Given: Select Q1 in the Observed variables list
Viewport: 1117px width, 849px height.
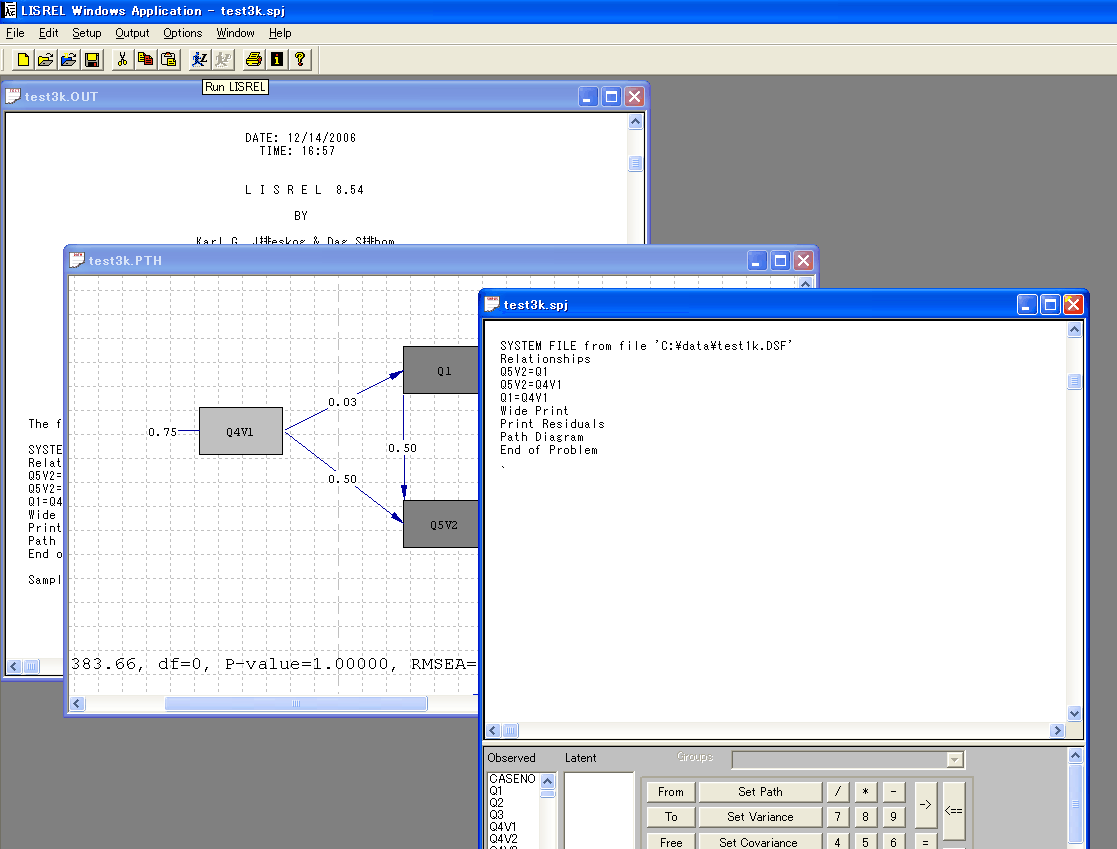Looking at the screenshot, I should (x=496, y=791).
